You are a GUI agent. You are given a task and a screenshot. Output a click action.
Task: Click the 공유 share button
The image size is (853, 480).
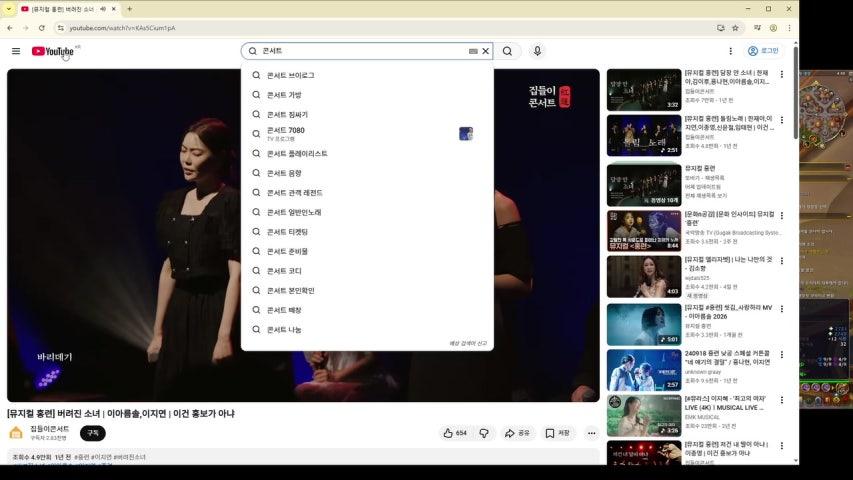(517, 433)
